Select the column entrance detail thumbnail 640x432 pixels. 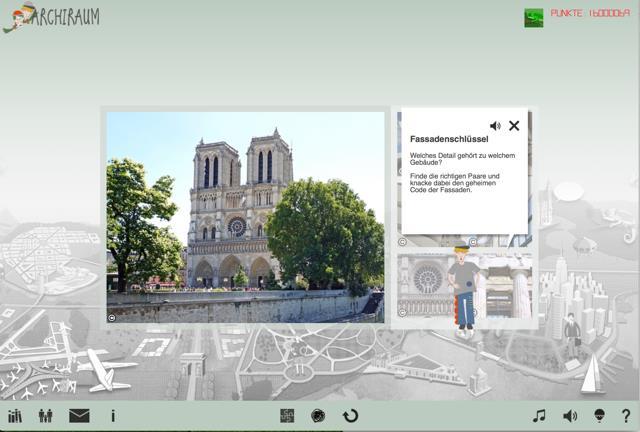[506, 286]
